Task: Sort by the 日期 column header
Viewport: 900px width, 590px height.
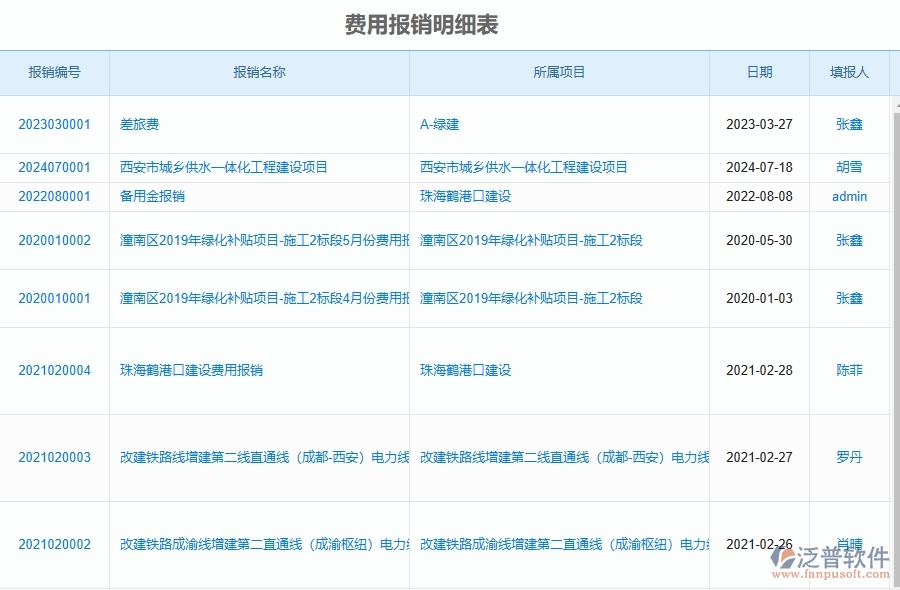Action: click(758, 72)
